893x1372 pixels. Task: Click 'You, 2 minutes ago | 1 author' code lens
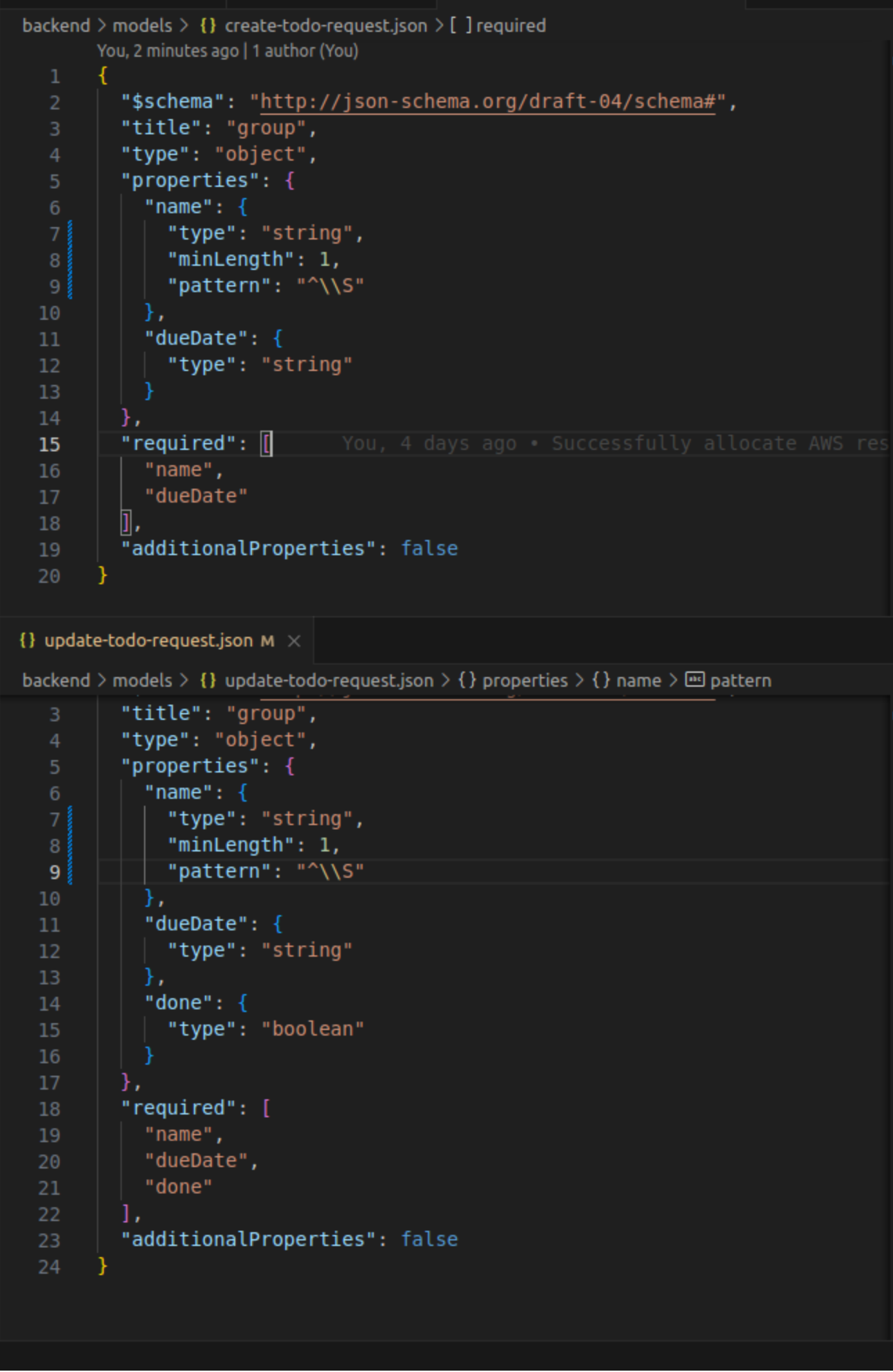pyautogui.click(x=228, y=51)
